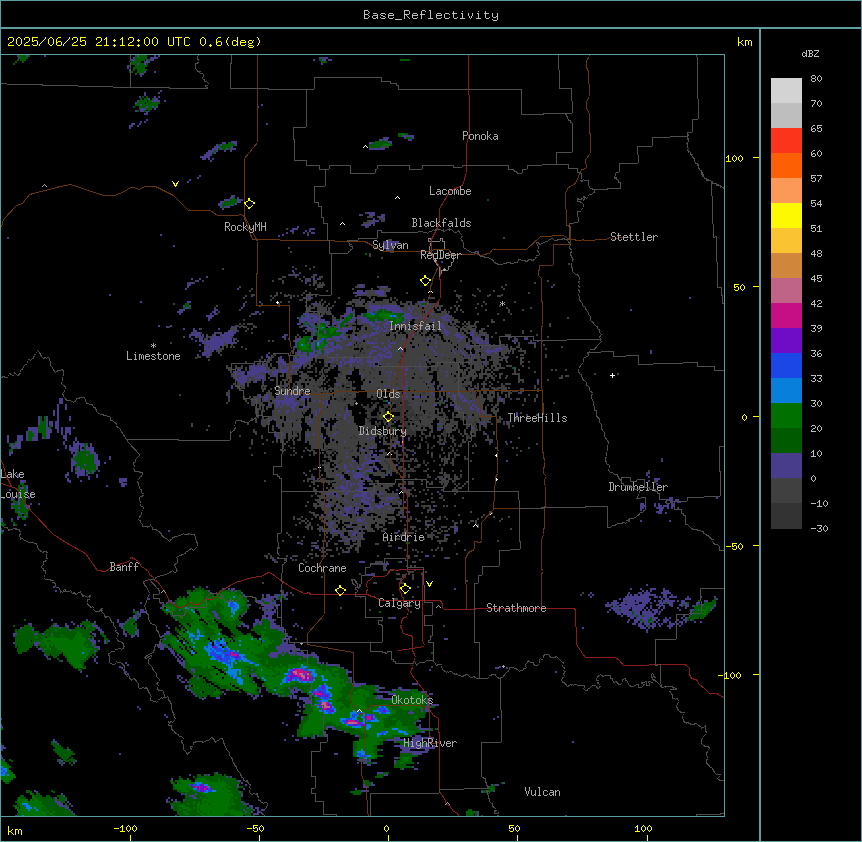The height and width of the screenshot is (842, 862).
Task: Click the -50 tick on the right axis
Action: (734, 546)
